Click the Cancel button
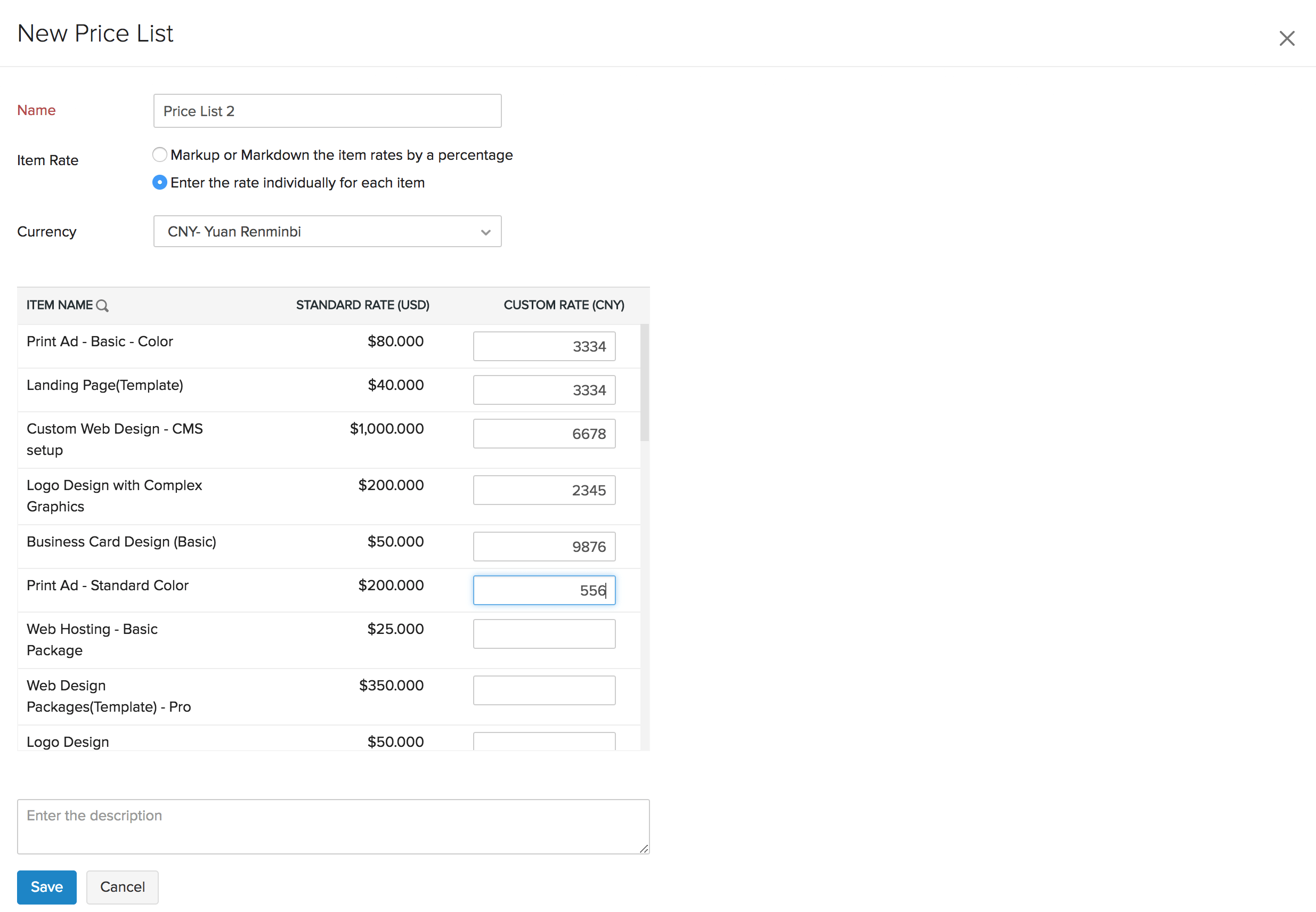Image resolution: width=1316 pixels, height=912 pixels. tap(123, 887)
